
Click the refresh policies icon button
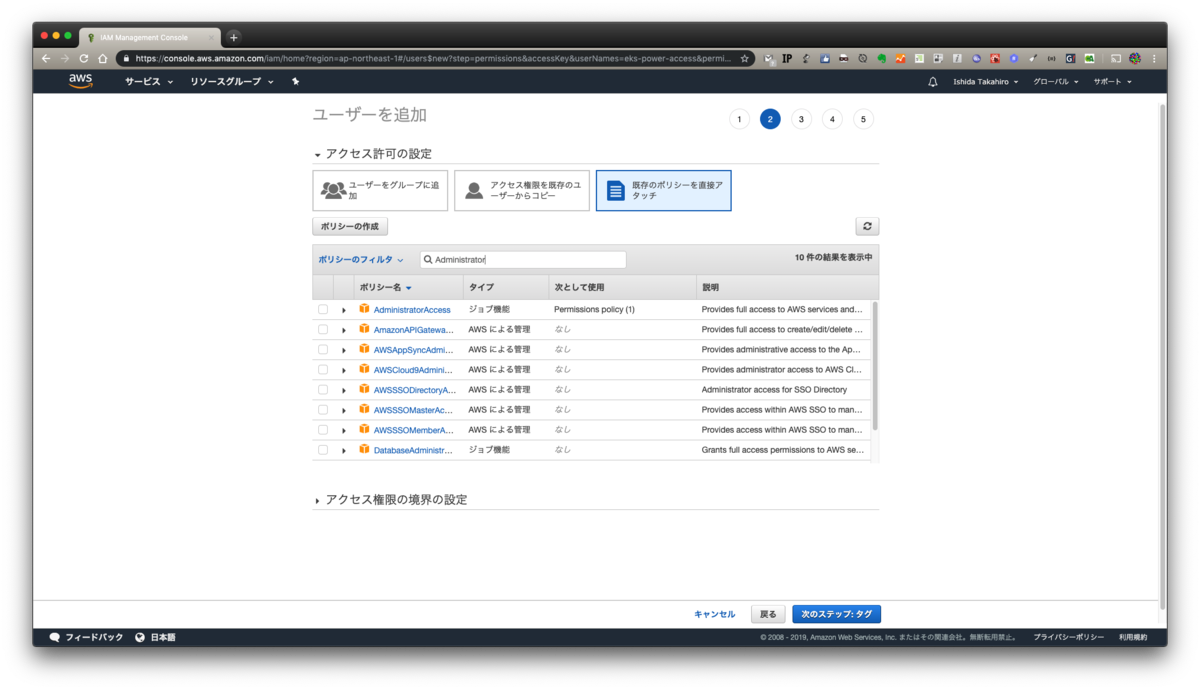867,227
